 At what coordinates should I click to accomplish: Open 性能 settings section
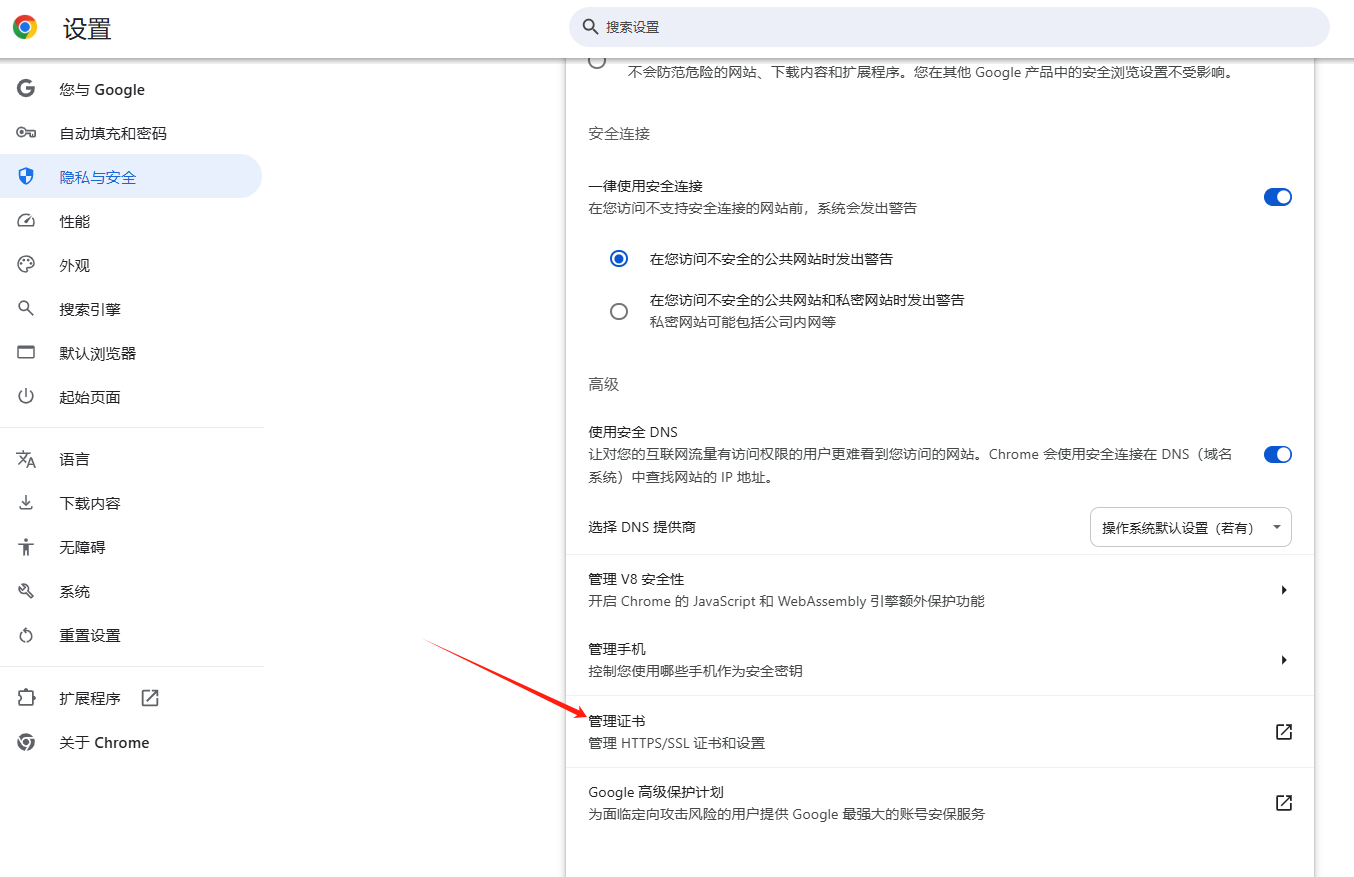[x=131, y=221]
